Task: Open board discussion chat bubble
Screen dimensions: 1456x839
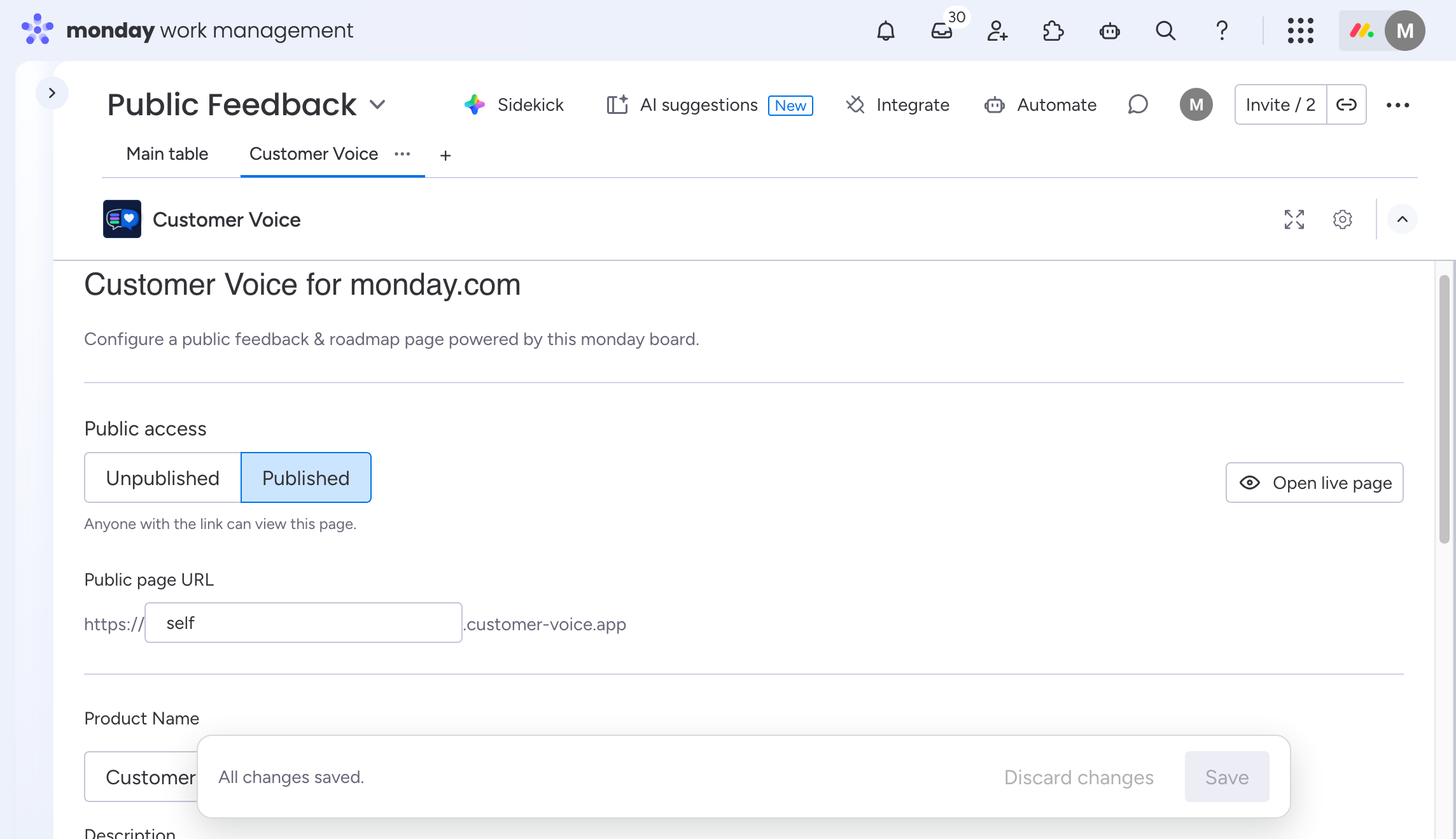Action: click(1138, 104)
